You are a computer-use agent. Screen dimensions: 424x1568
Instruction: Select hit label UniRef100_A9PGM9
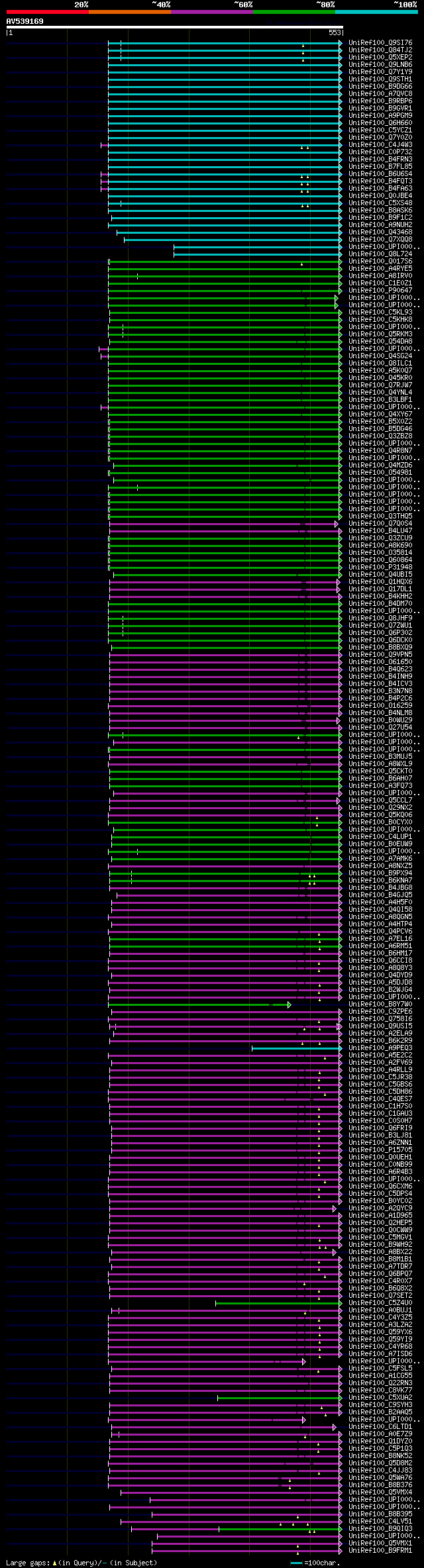click(x=380, y=115)
